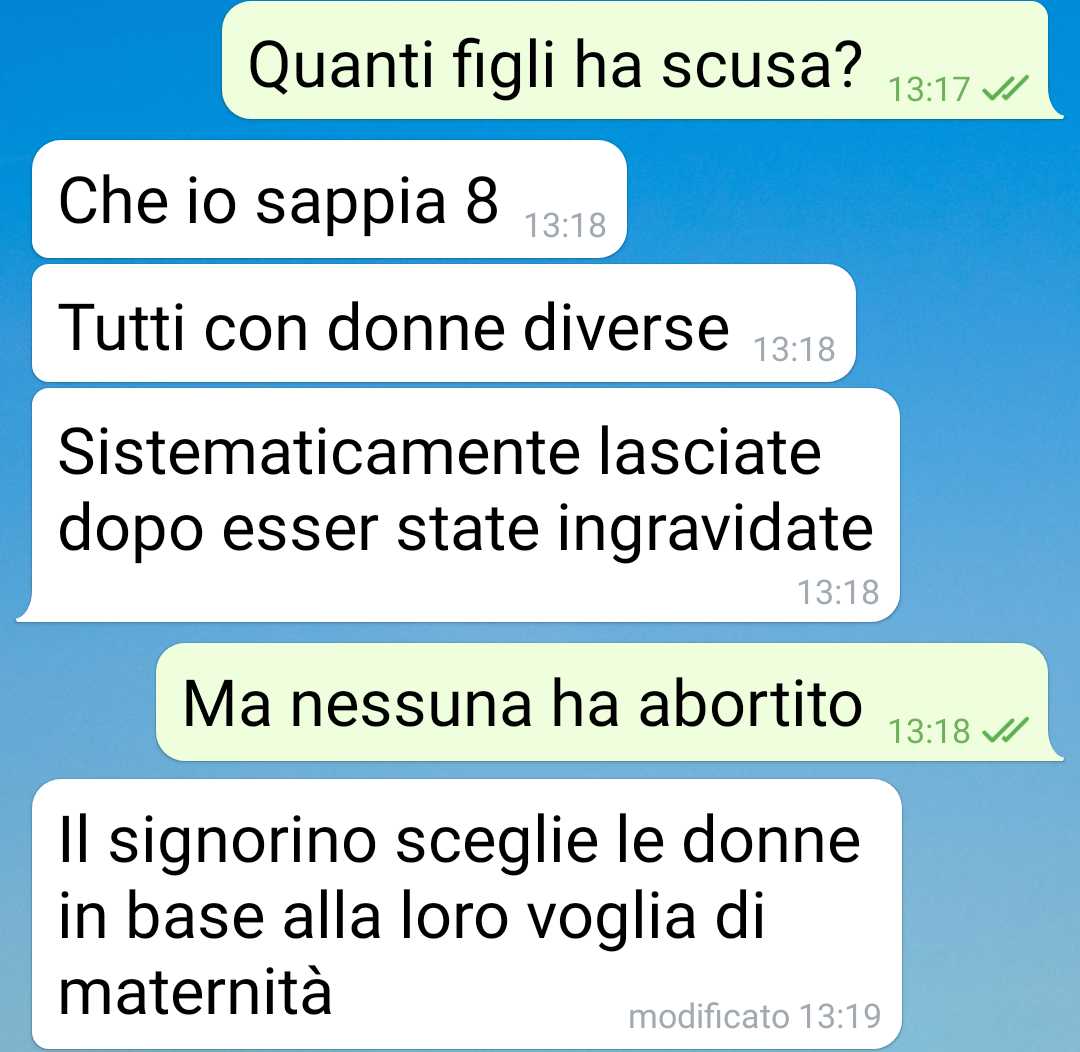Tap the 13:18 timestamp of 'Tutti con donne diverse'
The height and width of the screenshot is (1052, 1080).
[794, 349]
